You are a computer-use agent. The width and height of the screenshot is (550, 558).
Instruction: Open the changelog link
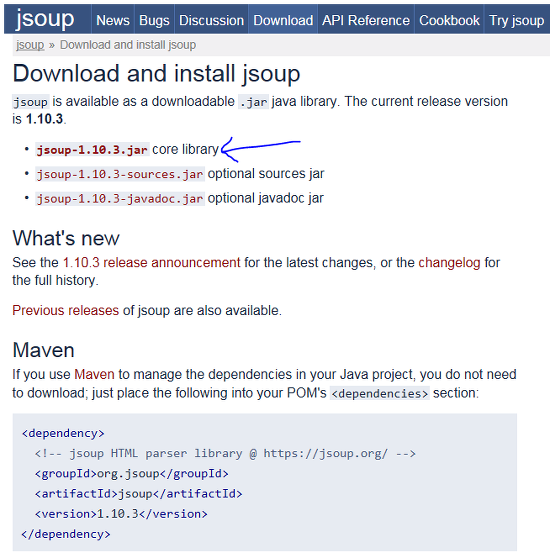(x=449, y=263)
